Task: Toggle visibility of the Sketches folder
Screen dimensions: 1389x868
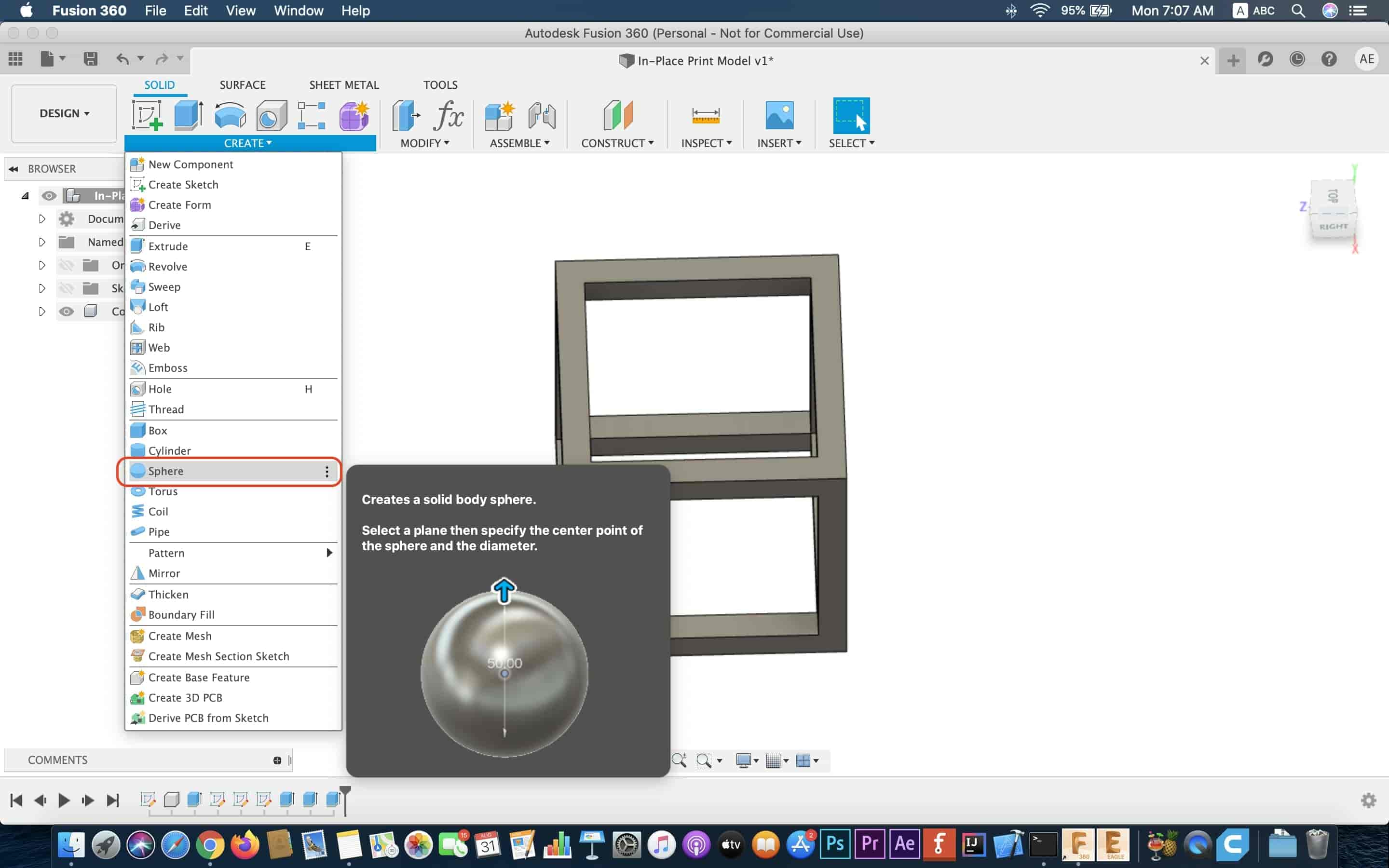Action: click(67, 288)
